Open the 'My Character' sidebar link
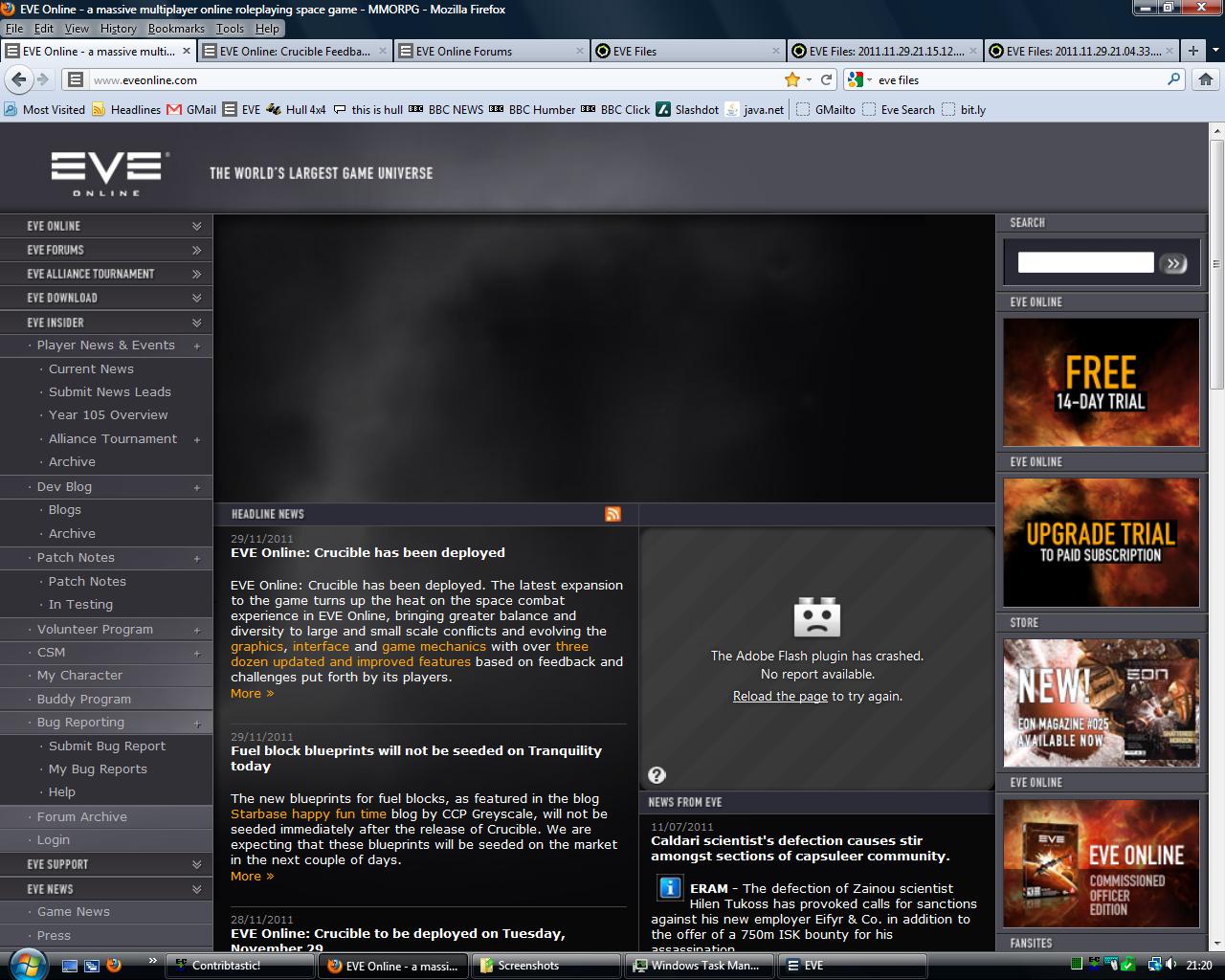Screen dimensions: 1225x980 (x=79, y=675)
